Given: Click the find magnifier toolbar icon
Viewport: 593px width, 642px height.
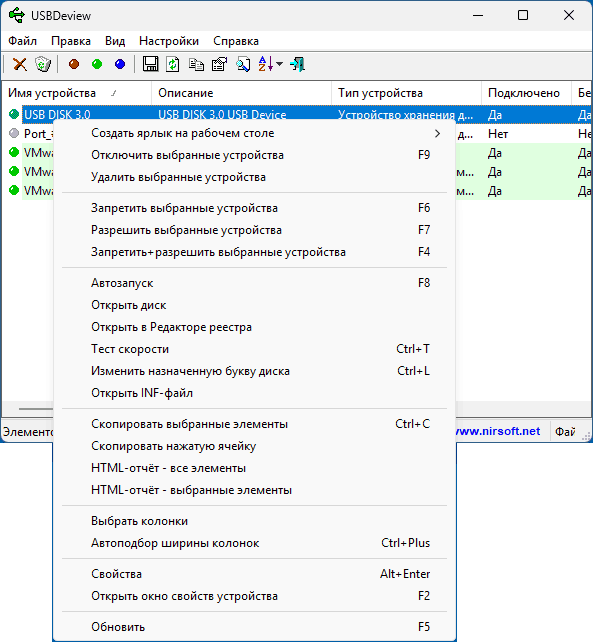Looking at the screenshot, I should tap(243, 64).
